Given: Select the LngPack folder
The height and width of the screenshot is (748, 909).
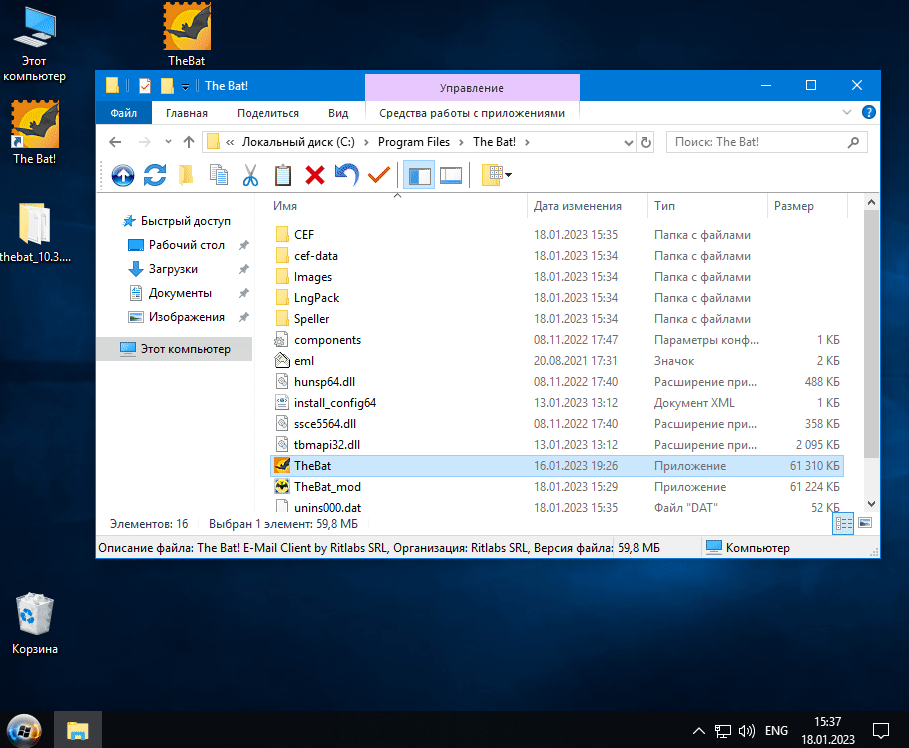Looking at the screenshot, I should pos(557,298).
